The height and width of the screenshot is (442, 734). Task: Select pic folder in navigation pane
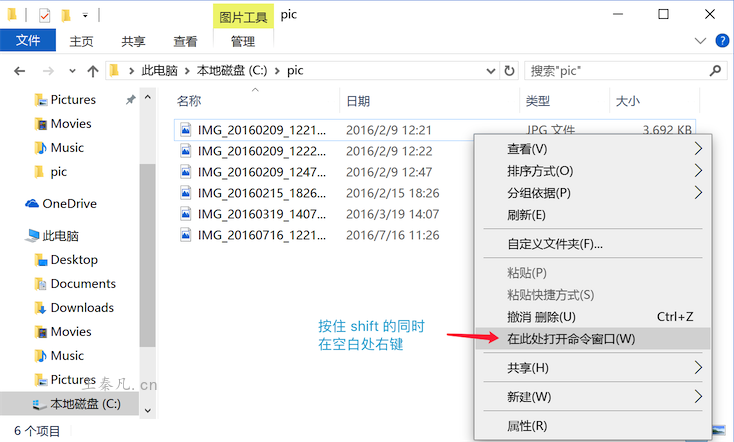tap(51, 172)
